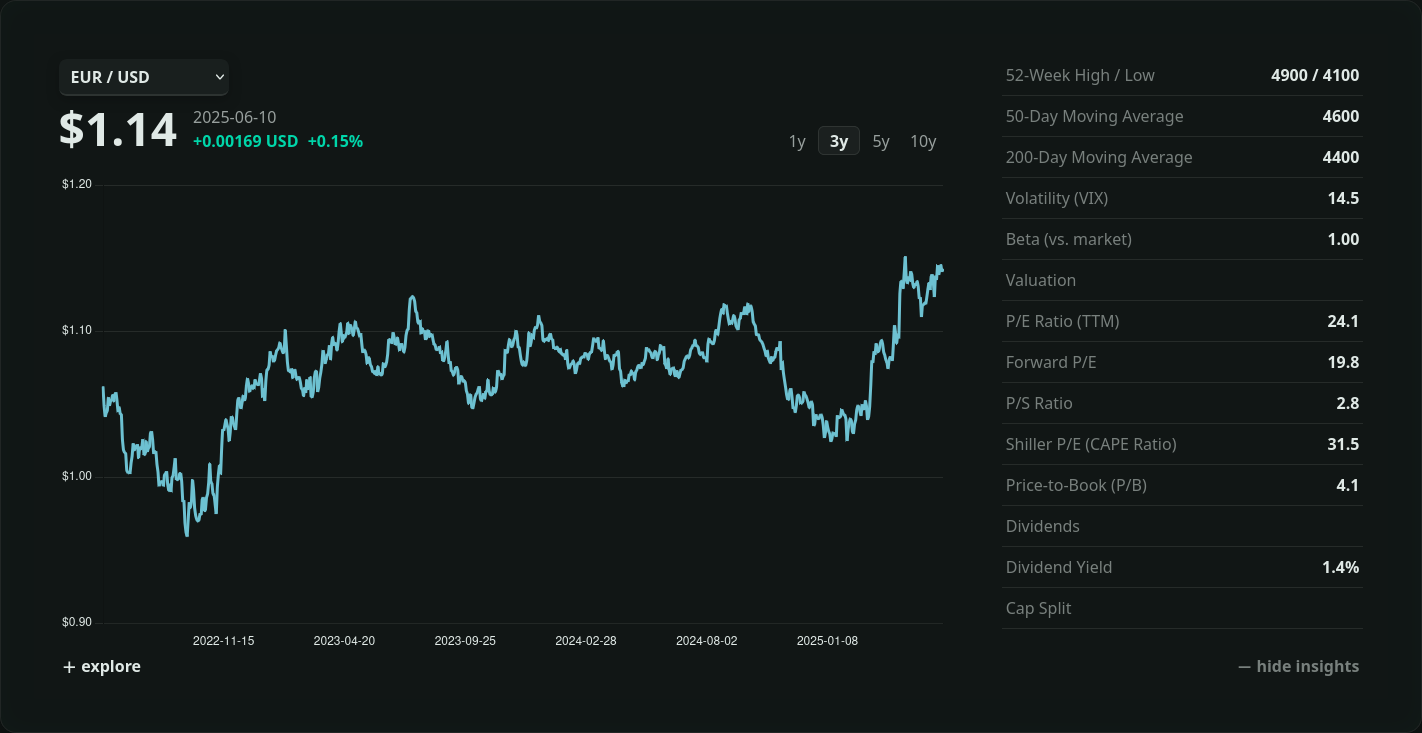
Task: Select the 200-Day Moving Average row
Action: [x=1181, y=157]
